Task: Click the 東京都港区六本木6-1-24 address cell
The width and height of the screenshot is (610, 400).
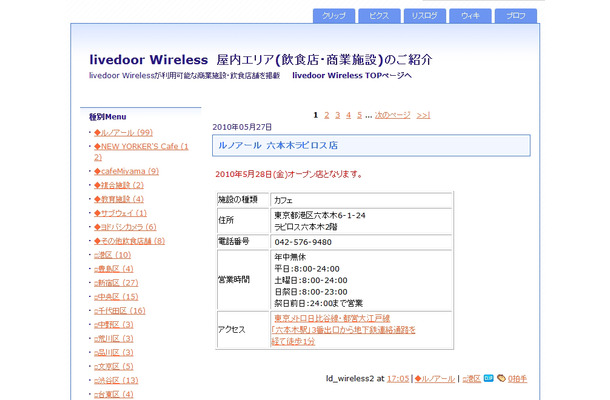Action: (x=361, y=221)
